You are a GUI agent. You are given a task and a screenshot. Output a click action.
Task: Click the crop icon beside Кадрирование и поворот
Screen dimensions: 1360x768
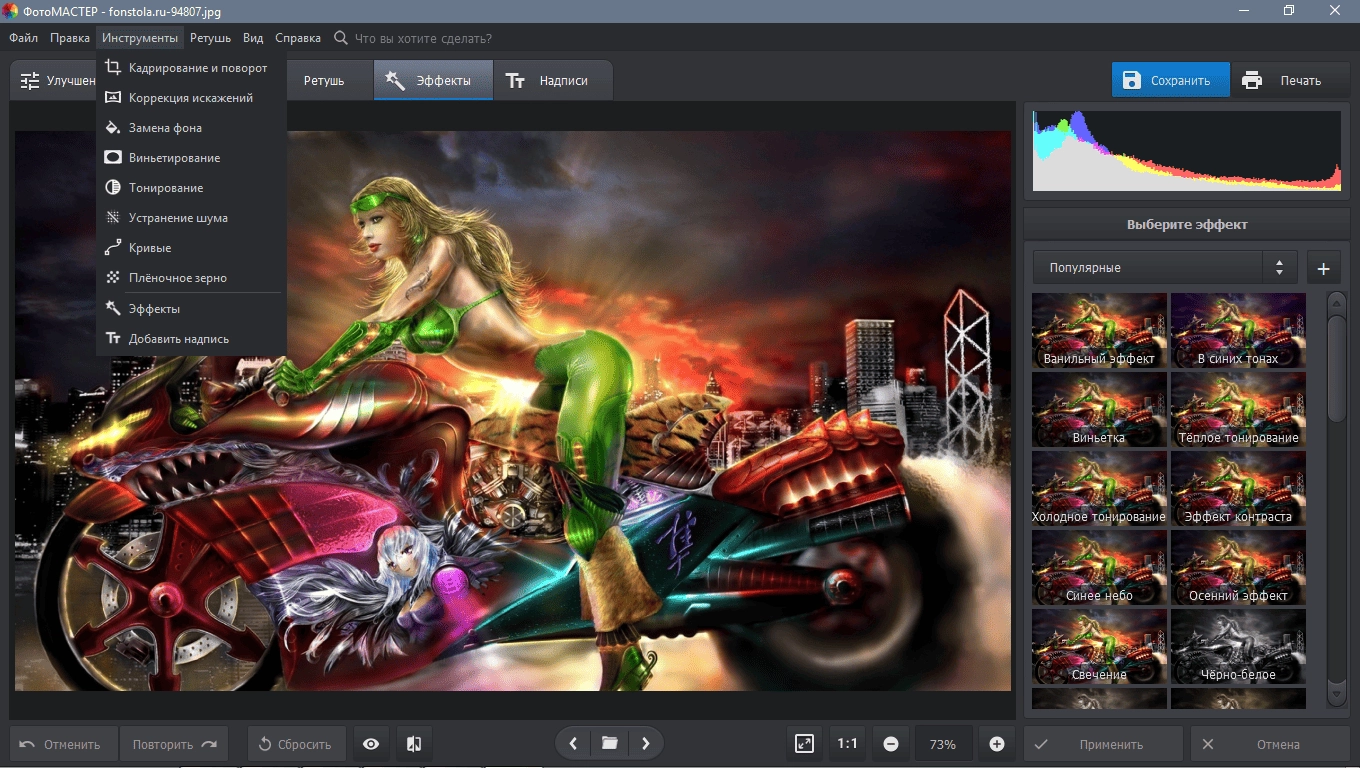click(x=113, y=68)
